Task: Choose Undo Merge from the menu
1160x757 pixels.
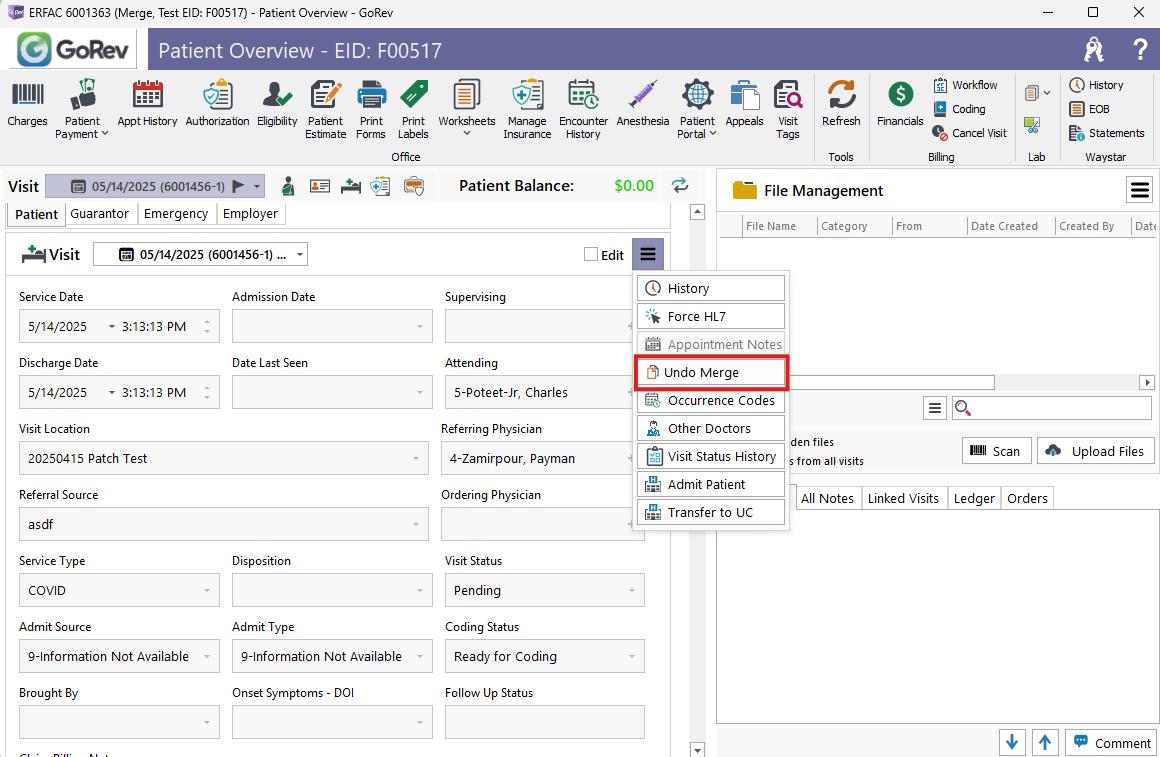Action: 711,372
